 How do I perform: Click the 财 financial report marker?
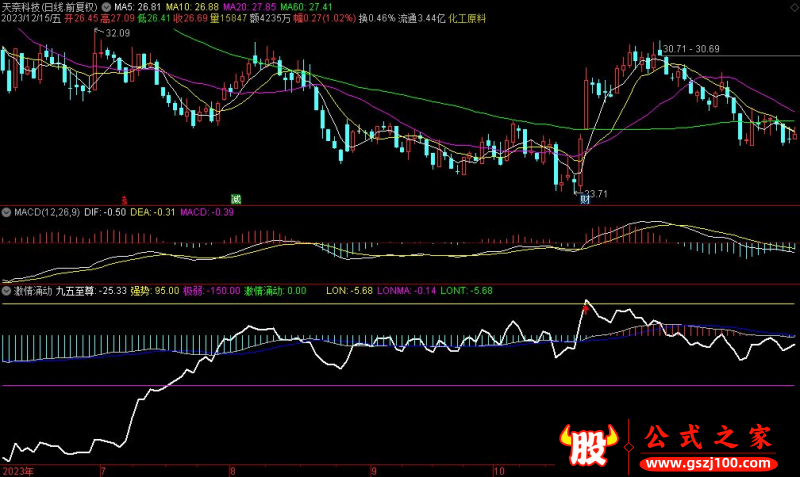pyautogui.click(x=583, y=199)
